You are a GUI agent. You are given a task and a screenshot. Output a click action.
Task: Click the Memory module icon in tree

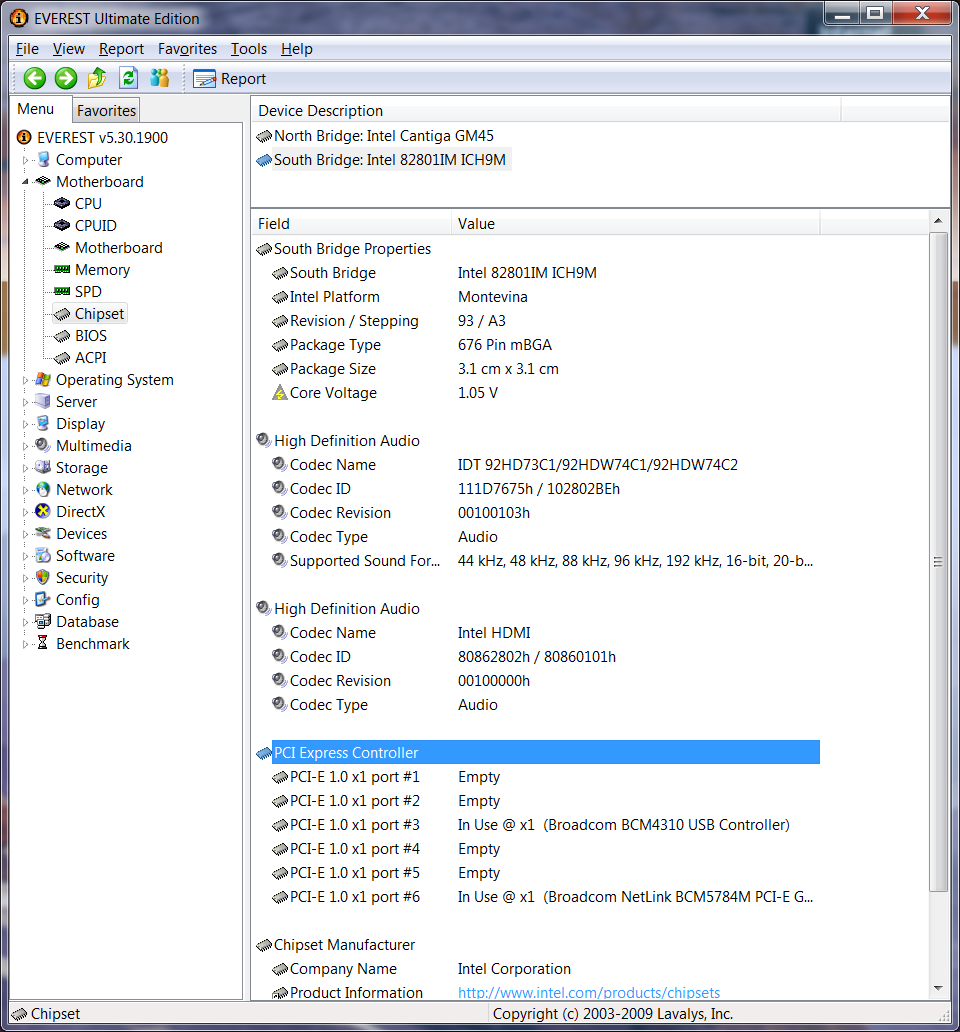coord(62,269)
